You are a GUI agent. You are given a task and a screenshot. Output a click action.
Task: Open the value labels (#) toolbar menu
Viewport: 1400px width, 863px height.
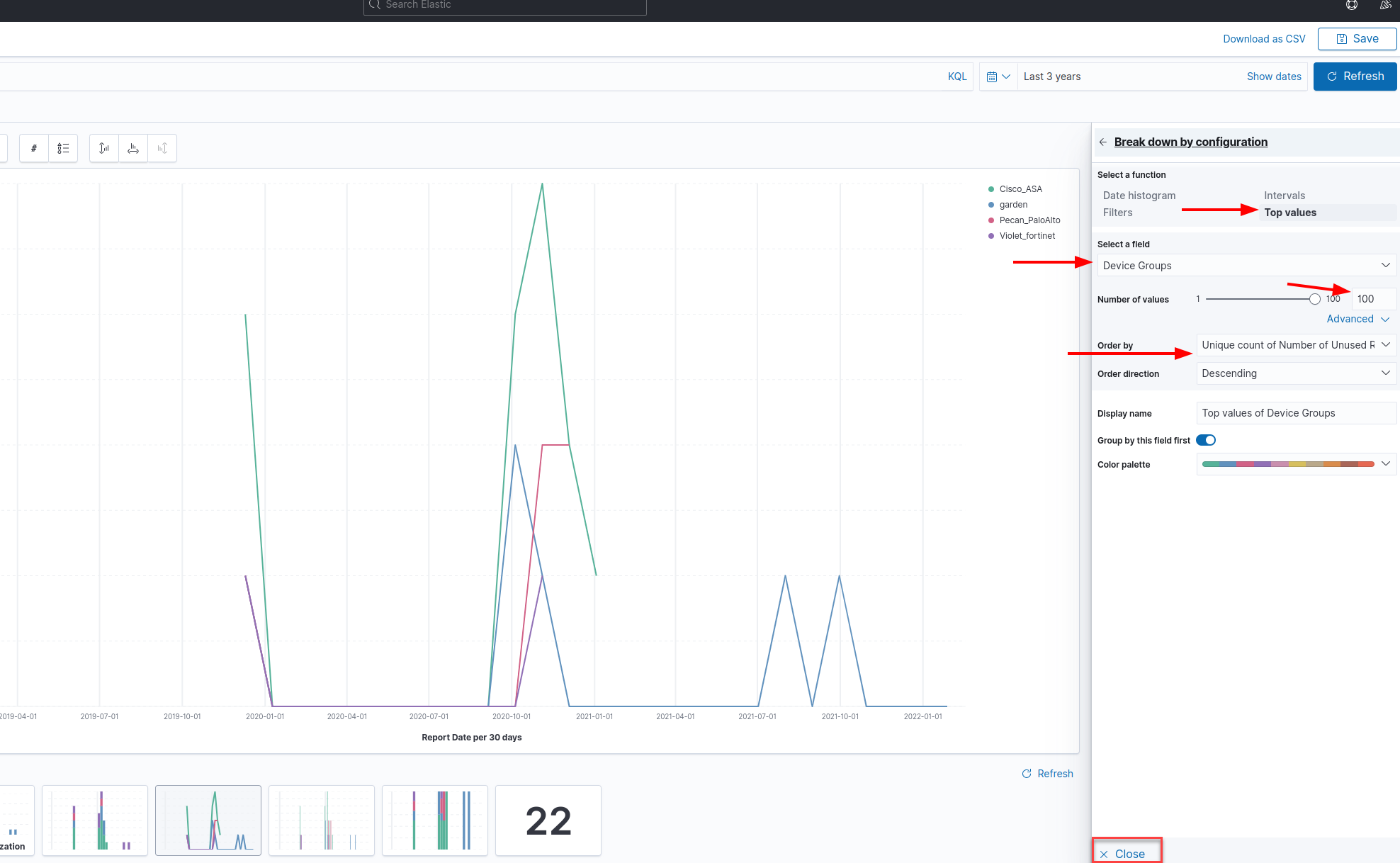click(34, 148)
